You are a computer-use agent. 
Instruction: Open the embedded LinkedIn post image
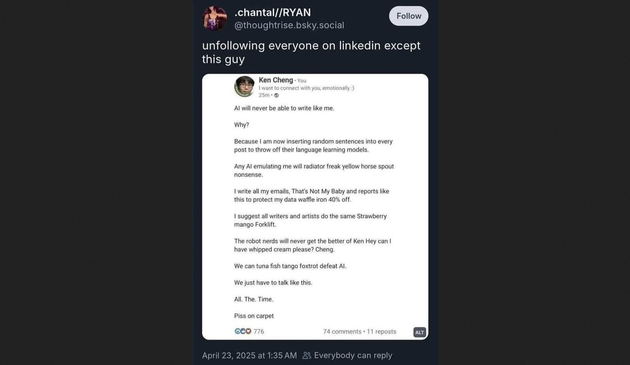(315, 207)
